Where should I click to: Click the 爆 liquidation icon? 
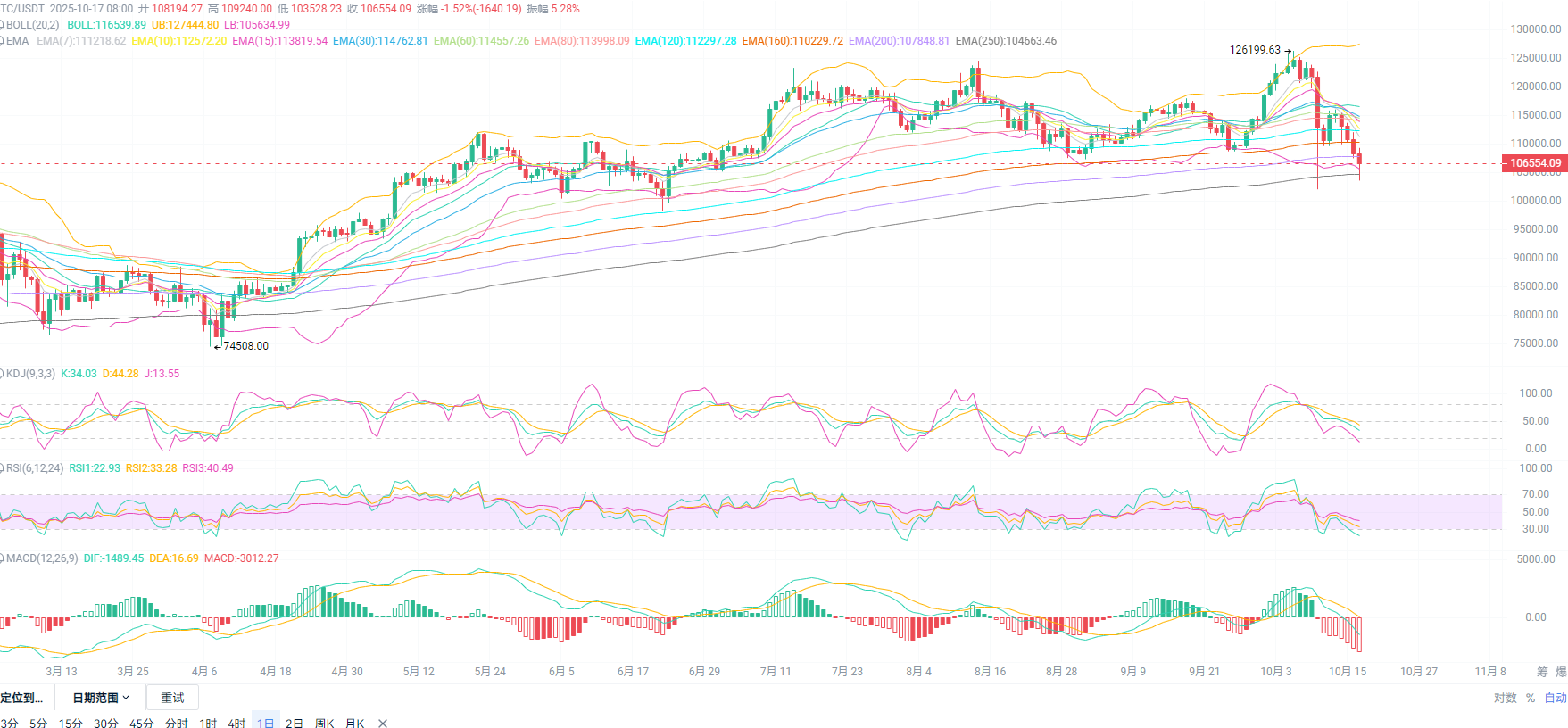1561,672
